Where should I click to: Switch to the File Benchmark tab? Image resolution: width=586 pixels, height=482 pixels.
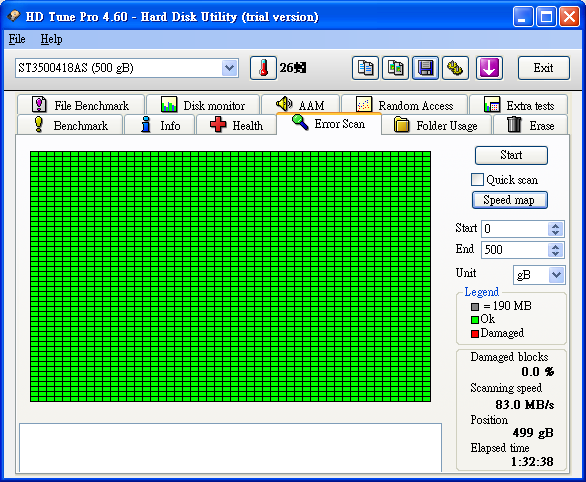(81, 105)
